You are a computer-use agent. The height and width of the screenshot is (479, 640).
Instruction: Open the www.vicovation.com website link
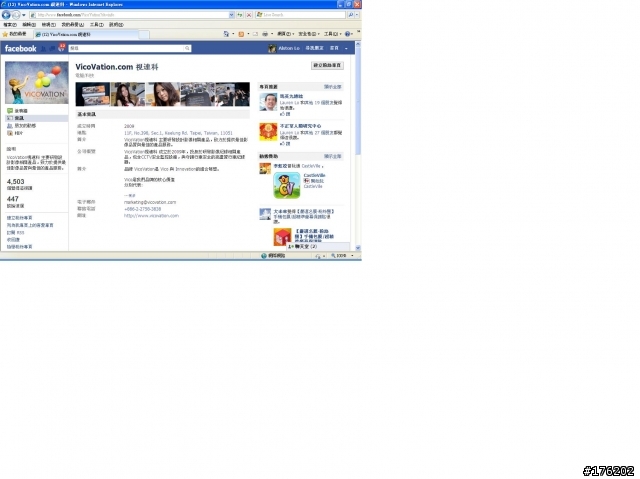tap(151, 216)
